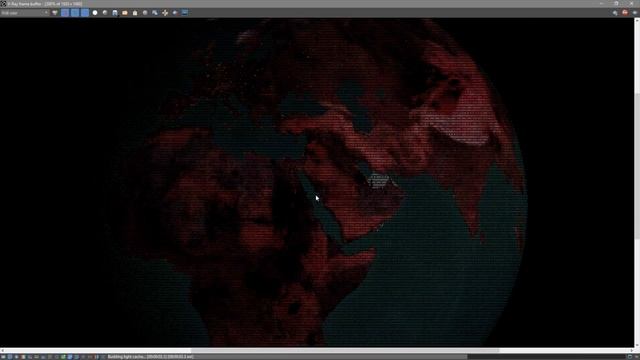Toggle track mouse while rendering icon
640x360 pixels.
[155, 13]
